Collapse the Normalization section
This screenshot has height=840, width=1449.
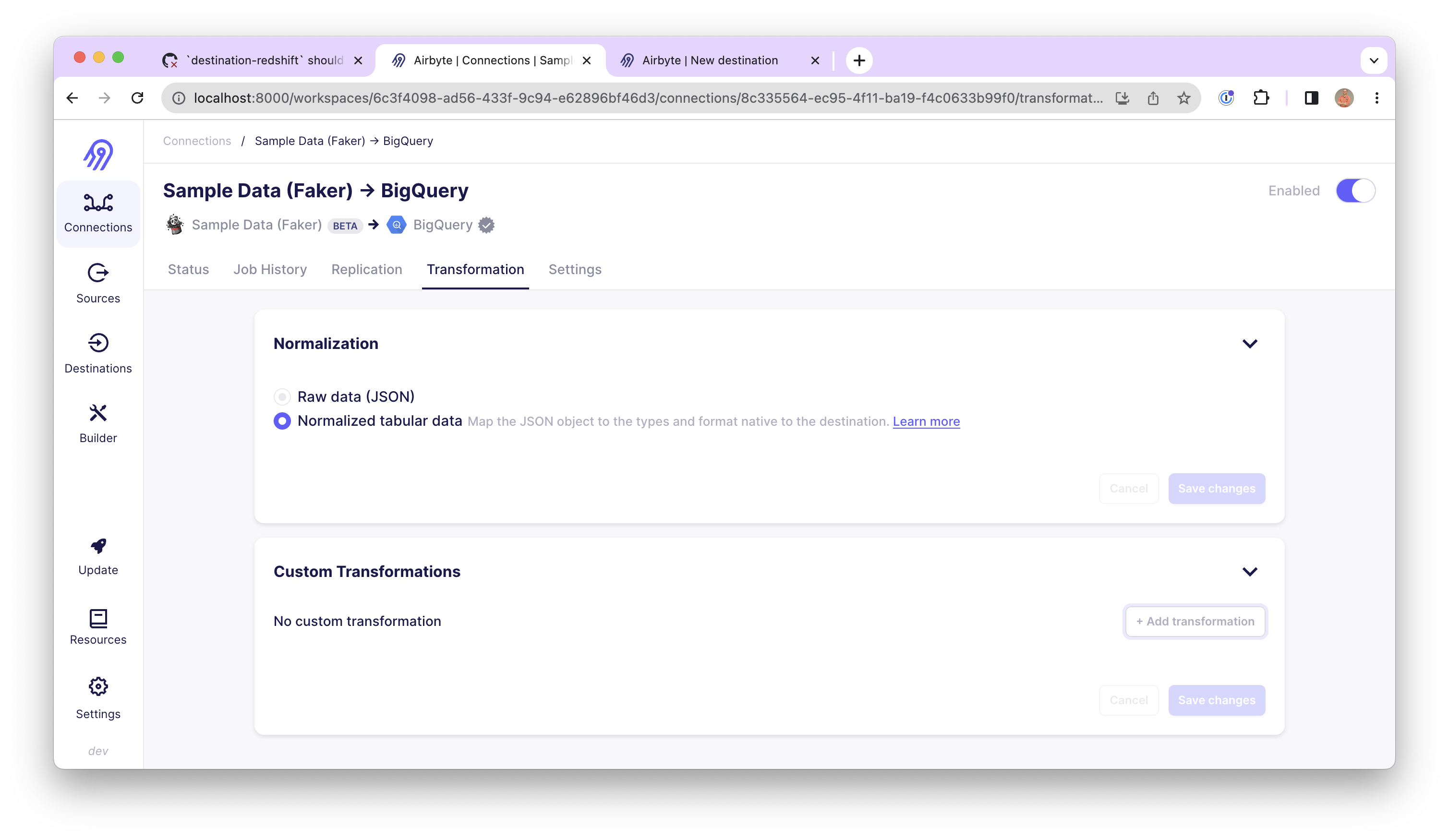1249,343
